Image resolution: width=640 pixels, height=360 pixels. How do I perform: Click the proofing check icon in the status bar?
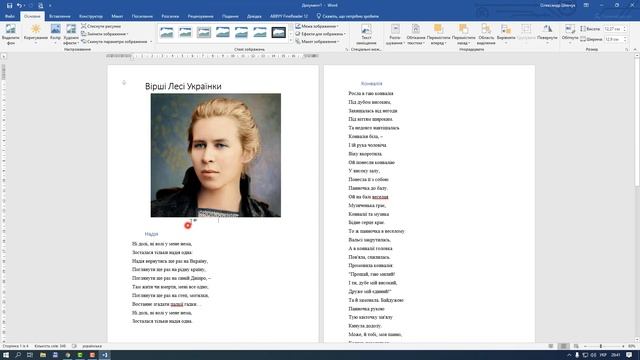click(x=74, y=346)
